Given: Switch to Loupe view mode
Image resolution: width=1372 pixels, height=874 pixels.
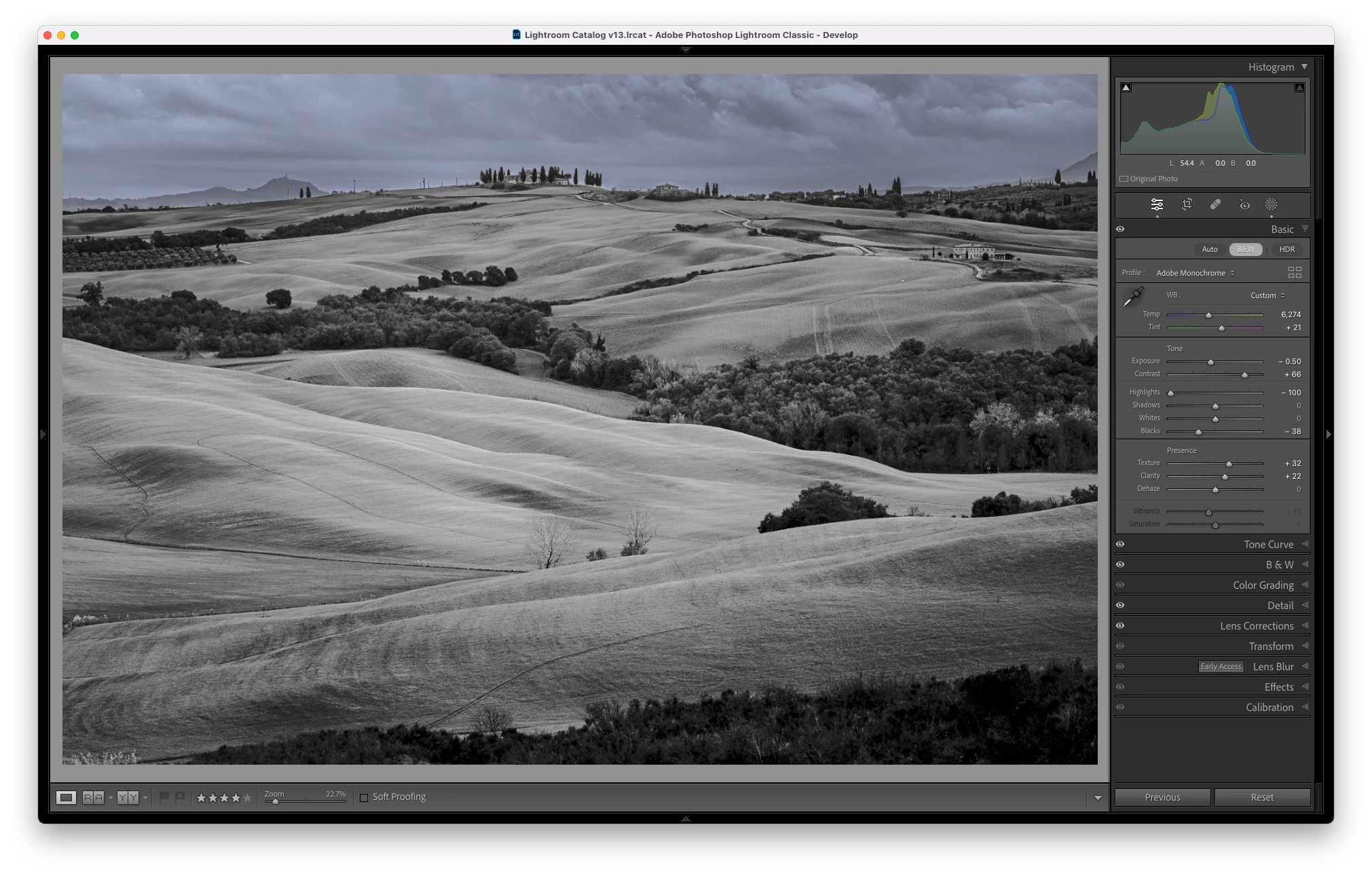Looking at the screenshot, I should coord(66,797).
